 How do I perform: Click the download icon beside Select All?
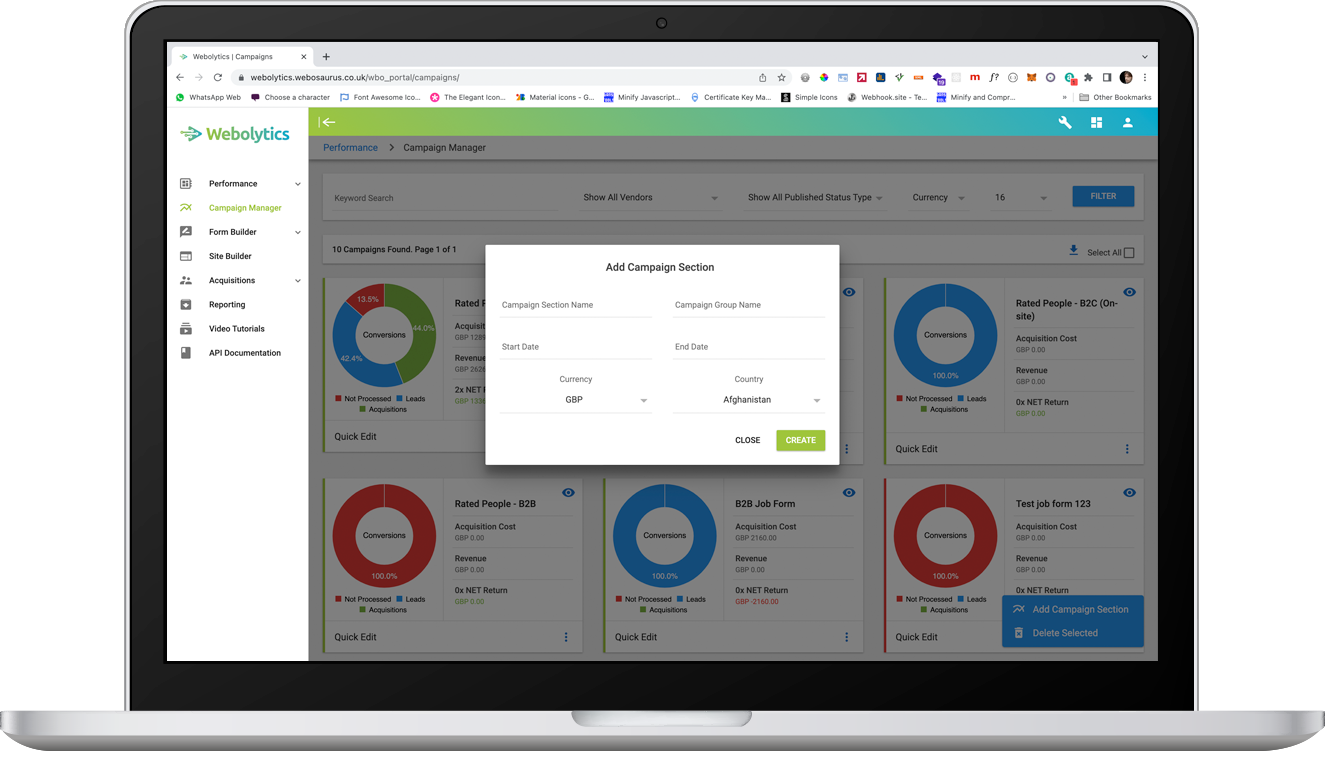point(1073,251)
